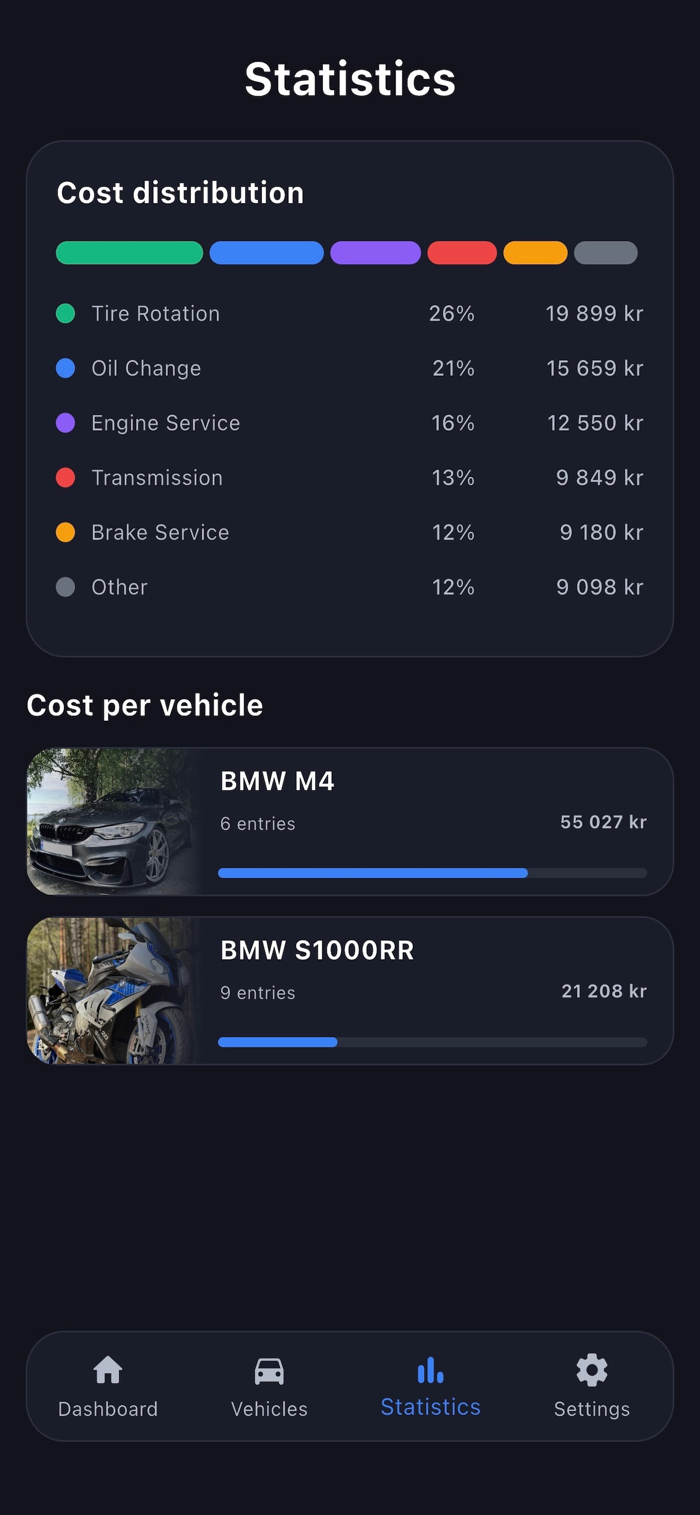
Task: Tap the BMW M4 car photo
Action: coord(112,821)
